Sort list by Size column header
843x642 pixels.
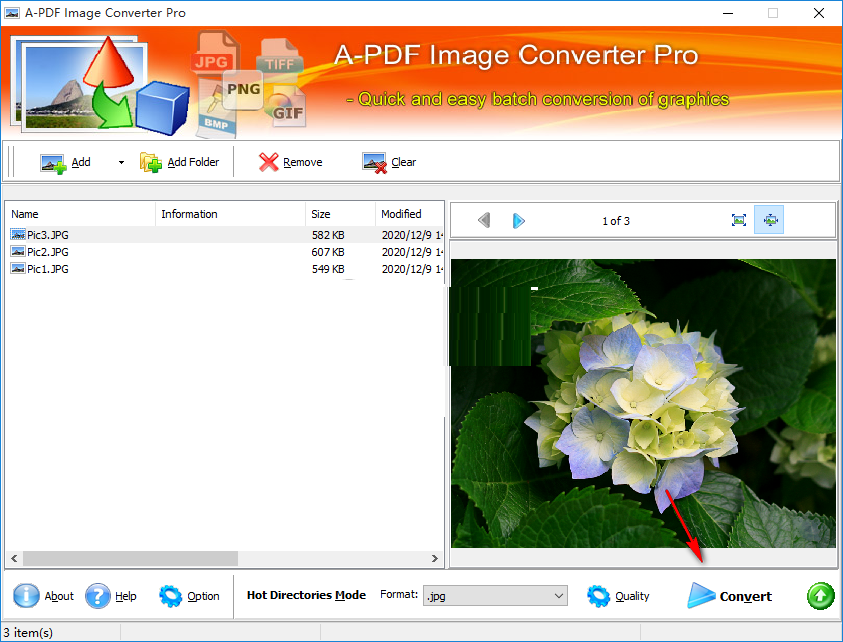(x=340, y=214)
